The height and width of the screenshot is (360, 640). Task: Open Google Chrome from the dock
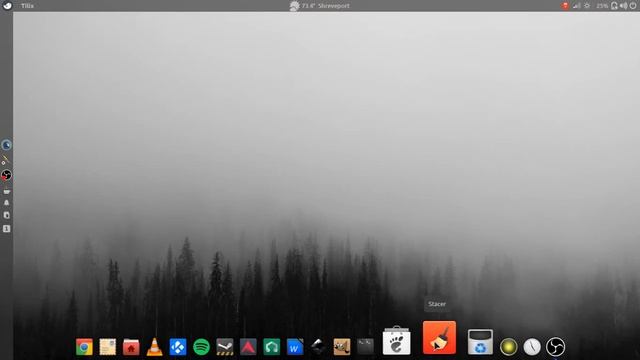(84, 347)
